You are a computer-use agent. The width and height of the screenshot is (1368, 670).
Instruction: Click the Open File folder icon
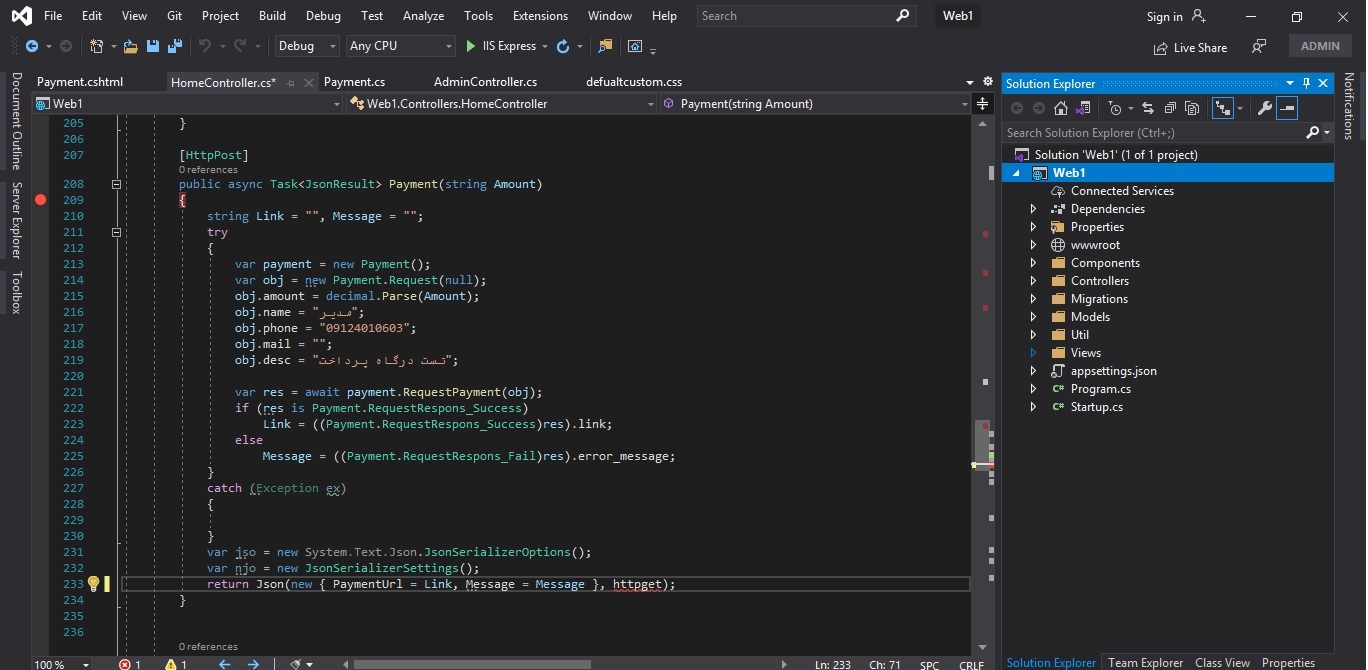coord(130,46)
